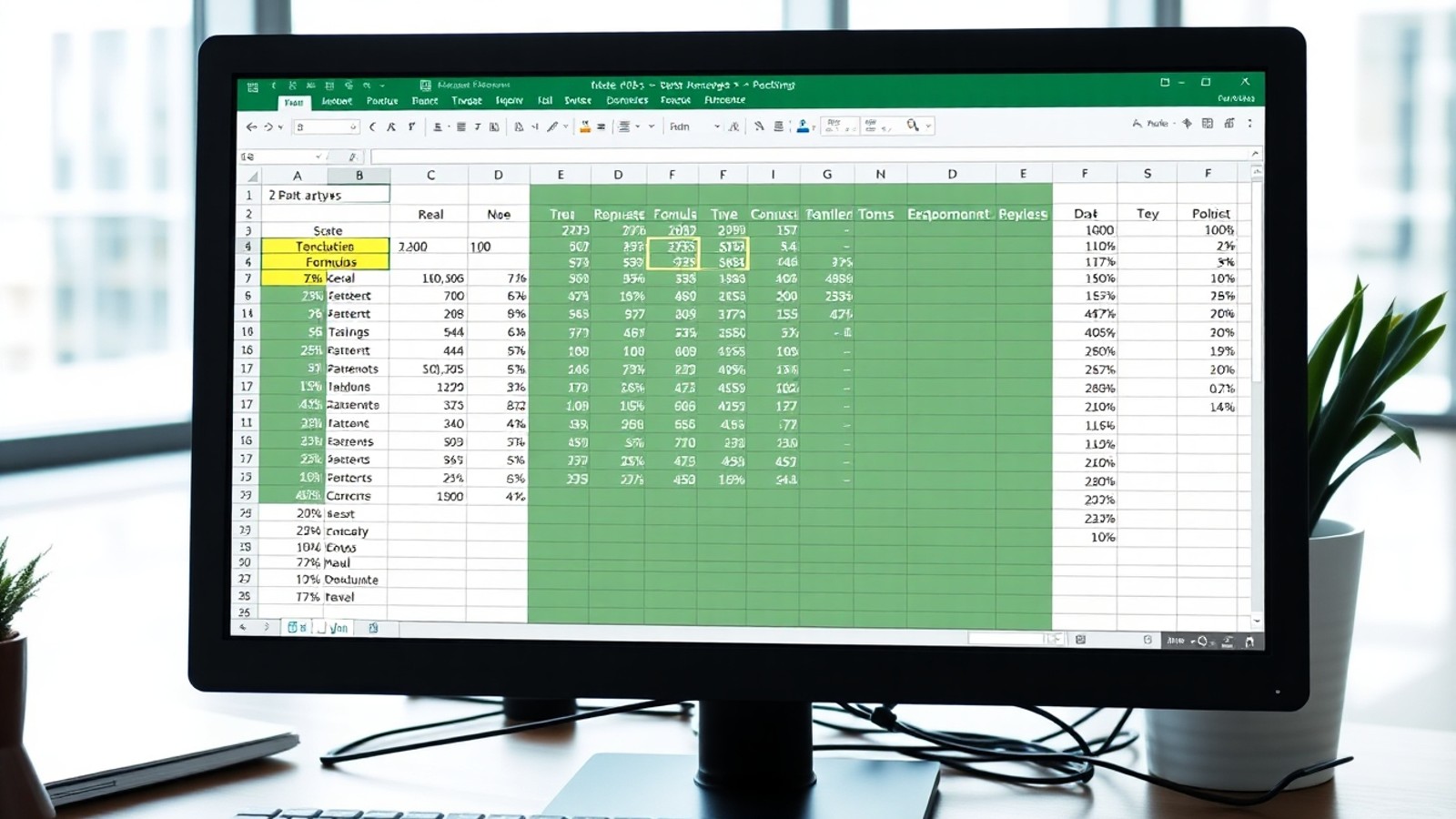Image resolution: width=1456 pixels, height=819 pixels.
Task: Click the vertical scrollbar down arrow
Action: 1257,622
